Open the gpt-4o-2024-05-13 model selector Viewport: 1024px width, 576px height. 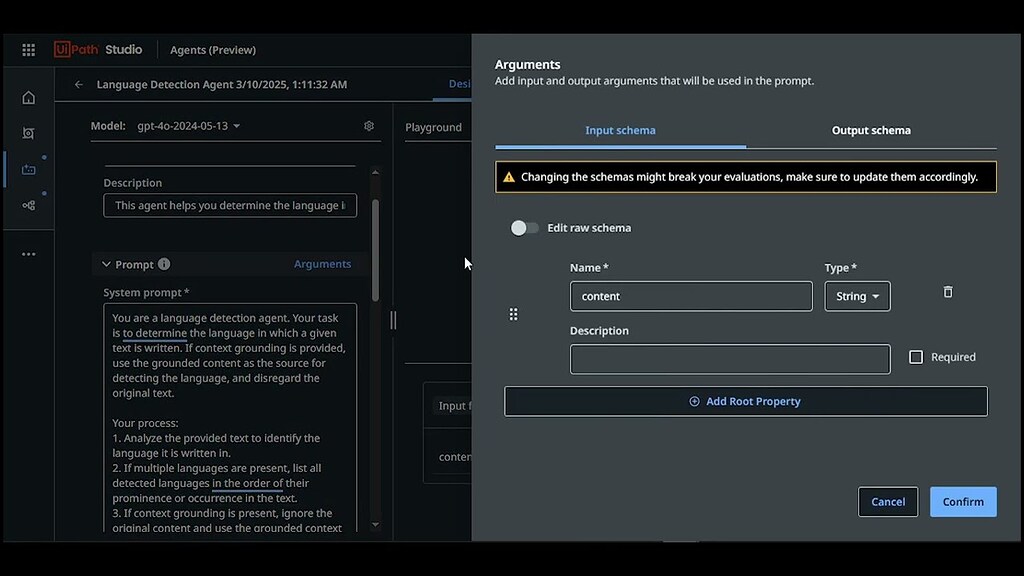coord(186,125)
